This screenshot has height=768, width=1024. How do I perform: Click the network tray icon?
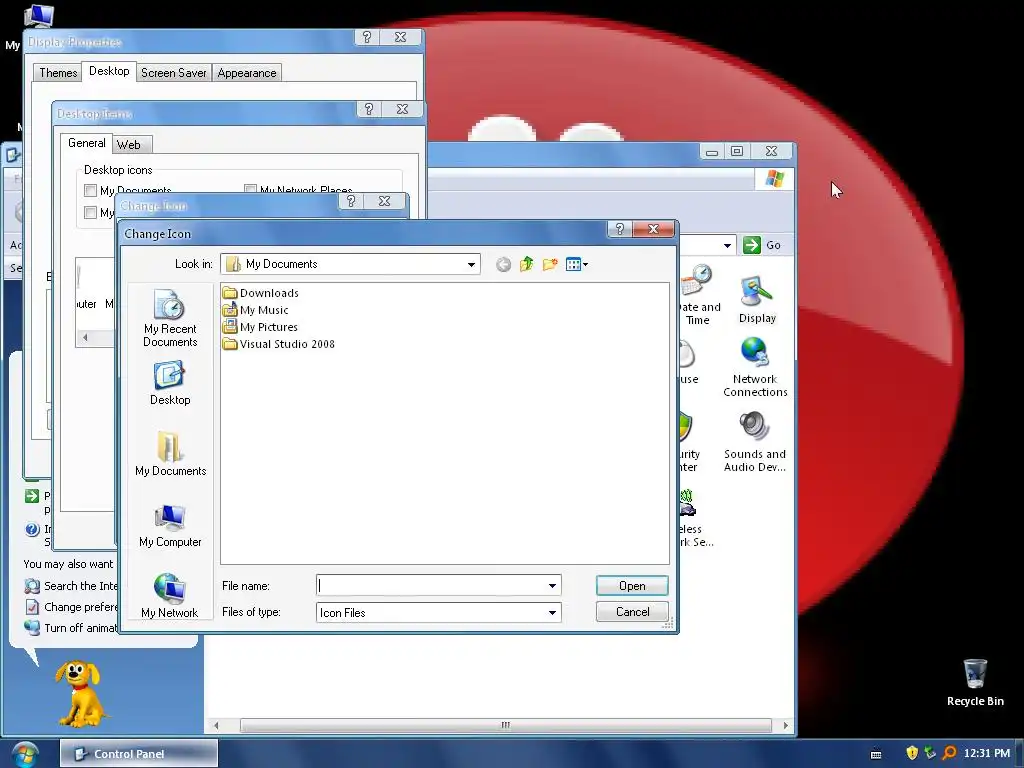(x=930, y=753)
